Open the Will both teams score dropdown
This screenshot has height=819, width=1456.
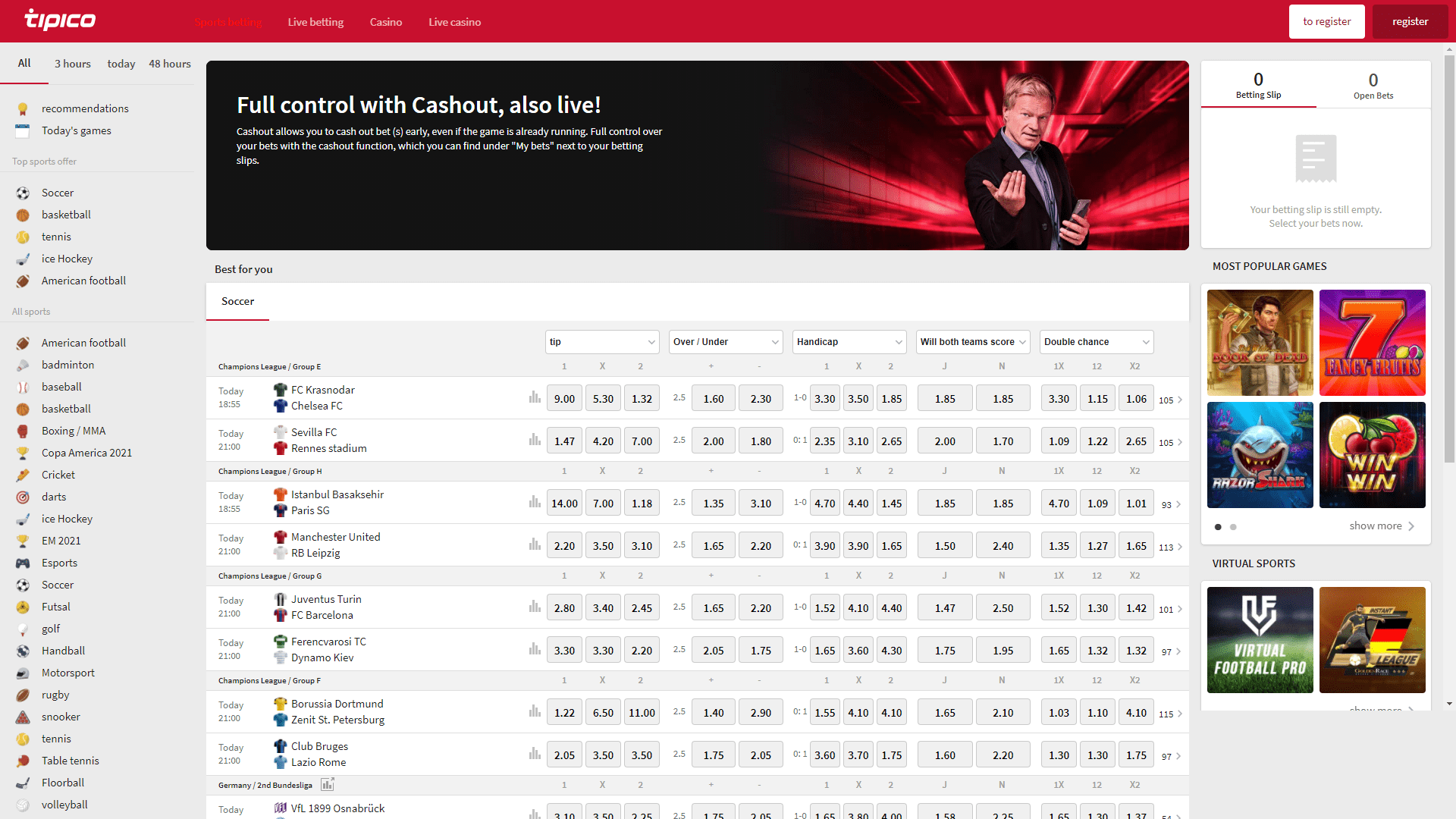973,342
